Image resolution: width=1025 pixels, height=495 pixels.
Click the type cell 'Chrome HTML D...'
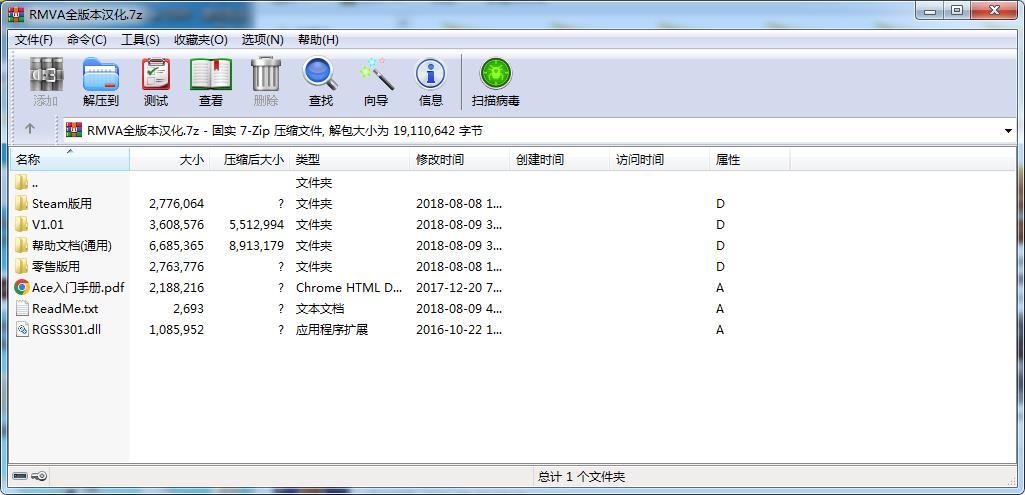tap(350, 287)
